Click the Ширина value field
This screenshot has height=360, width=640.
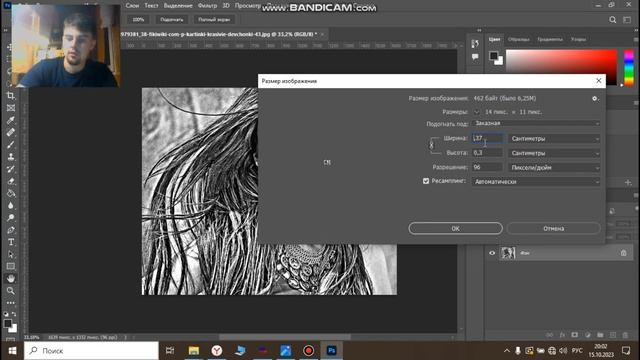click(x=487, y=138)
